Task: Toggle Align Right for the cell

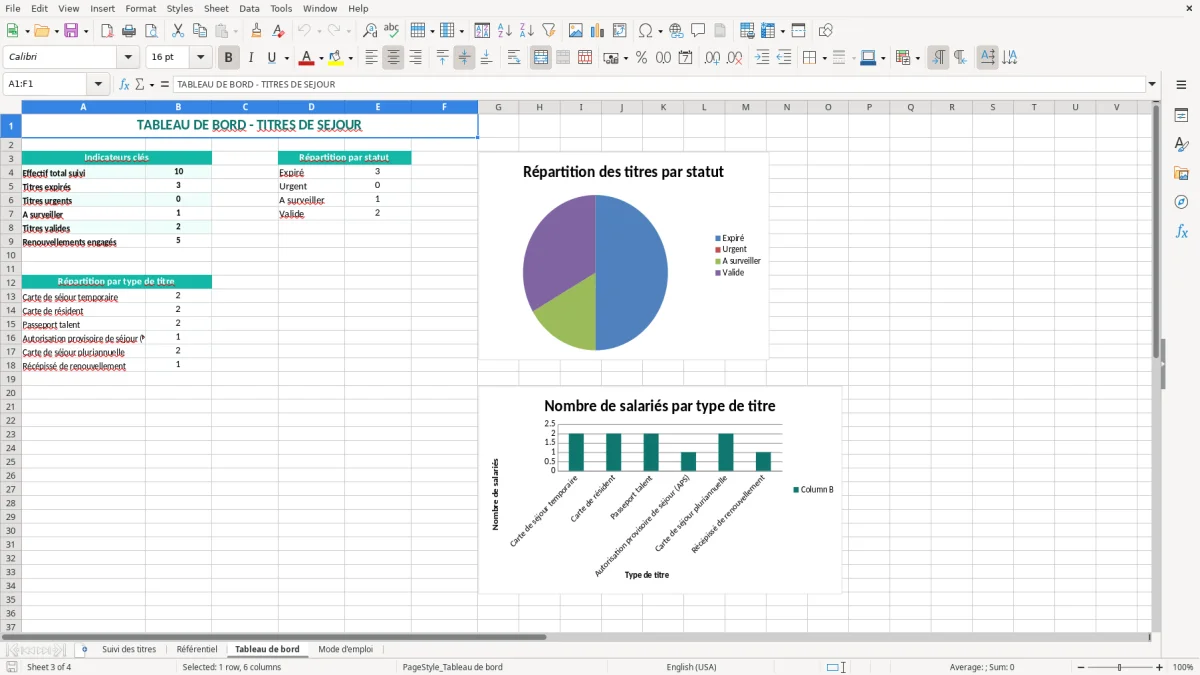Action: coord(415,58)
